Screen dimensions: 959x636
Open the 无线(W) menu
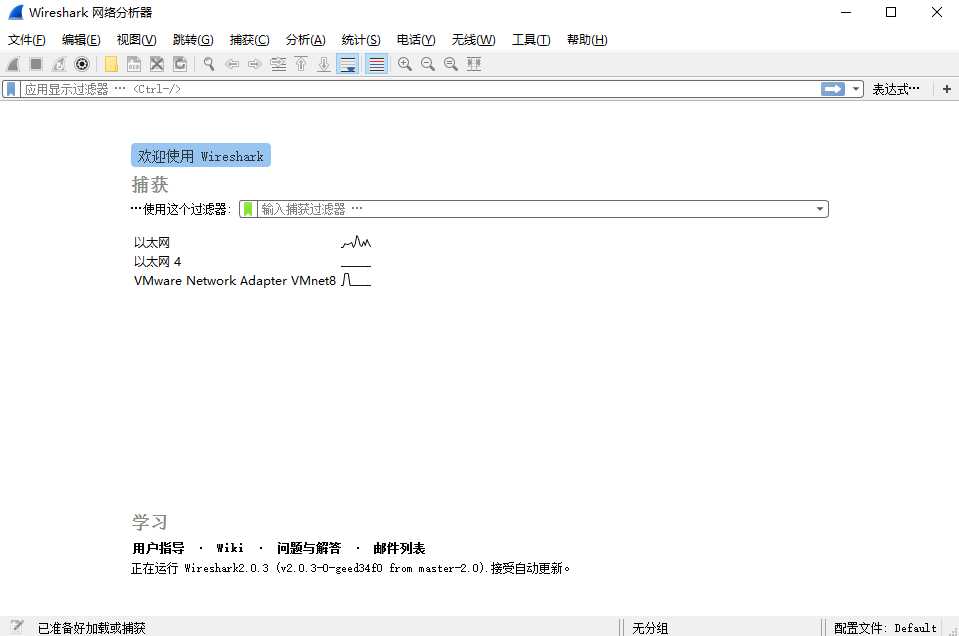(473, 40)
